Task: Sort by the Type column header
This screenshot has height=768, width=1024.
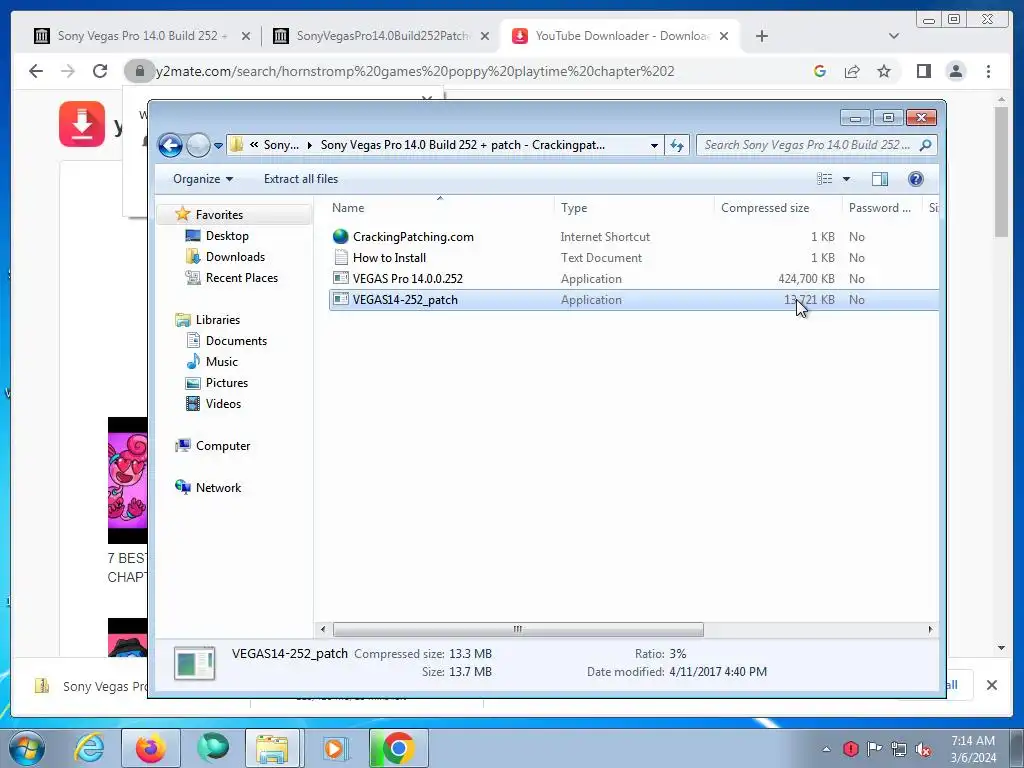Action: 633,208
